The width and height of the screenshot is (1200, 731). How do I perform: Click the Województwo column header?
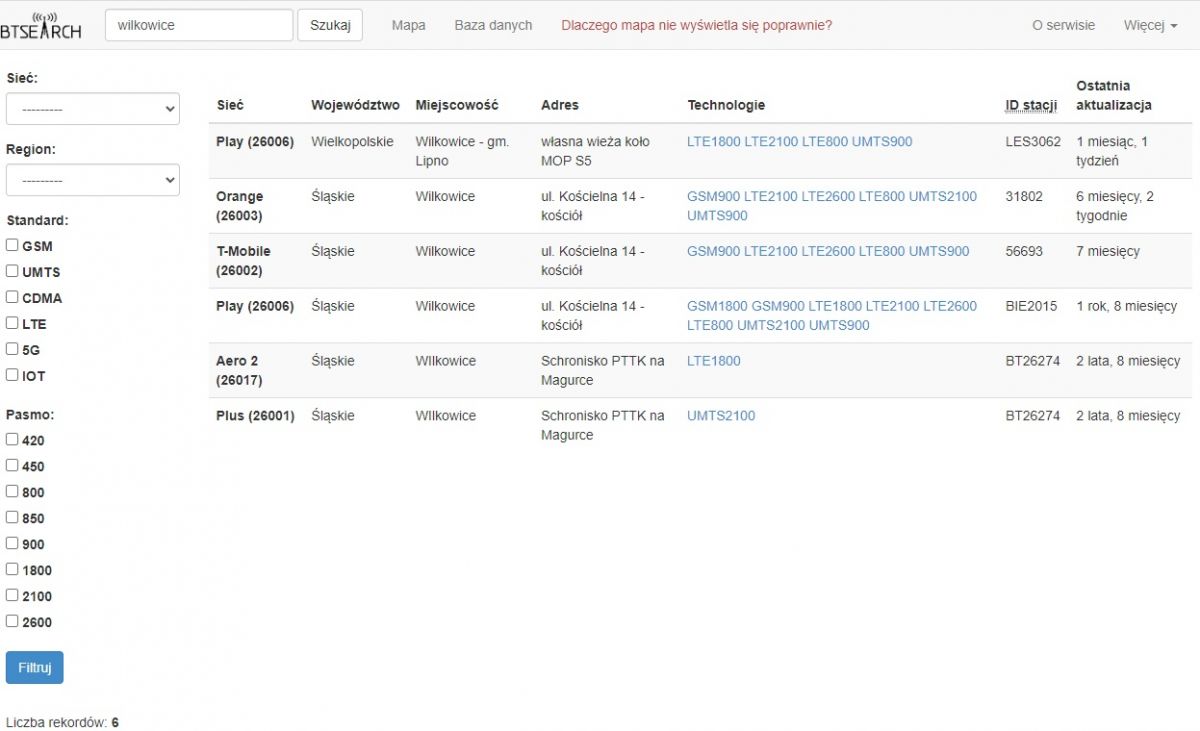pyautogui.click(x=355, y=105)
